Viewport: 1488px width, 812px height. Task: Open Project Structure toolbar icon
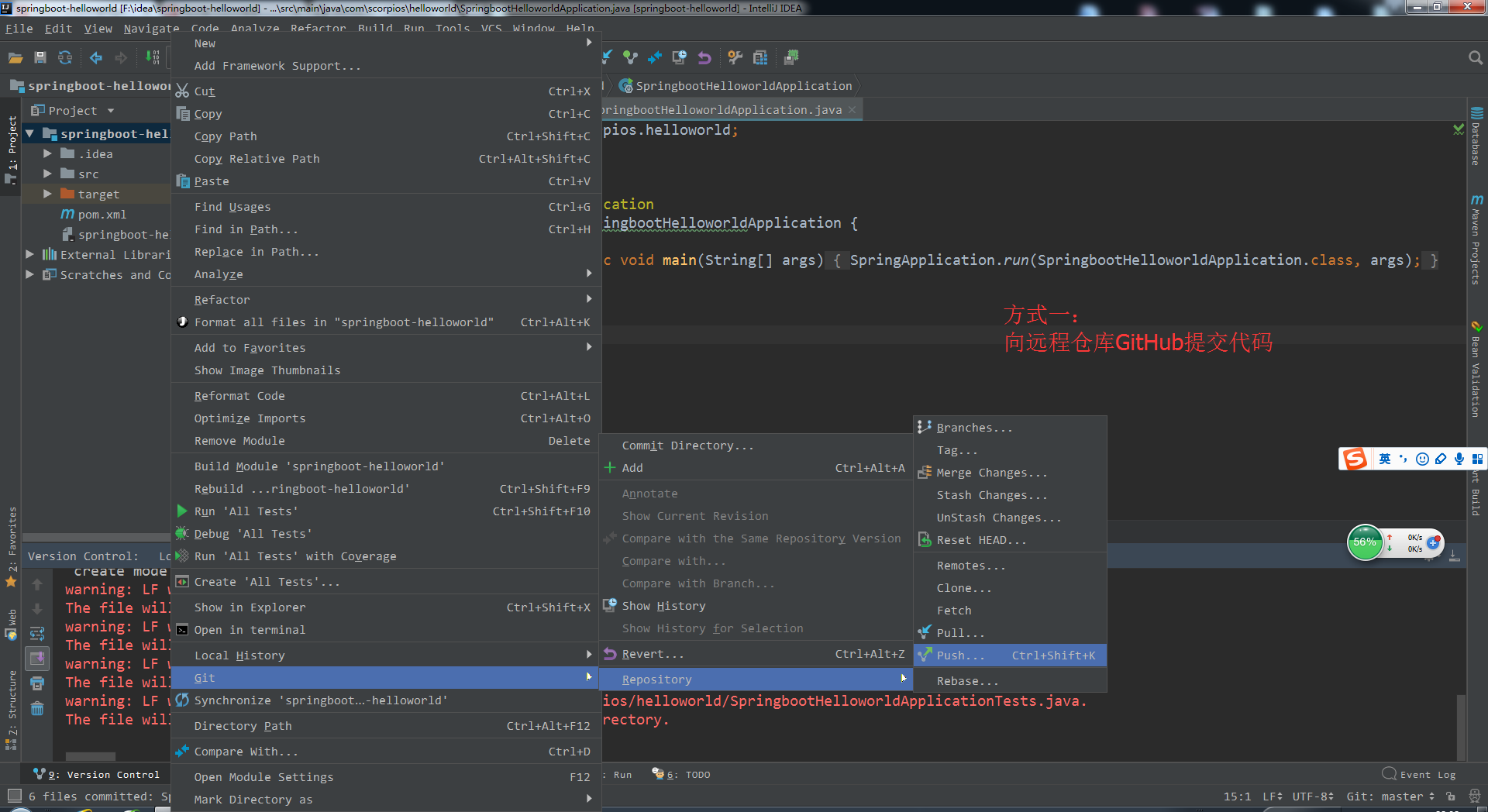(x=760, y=57)
